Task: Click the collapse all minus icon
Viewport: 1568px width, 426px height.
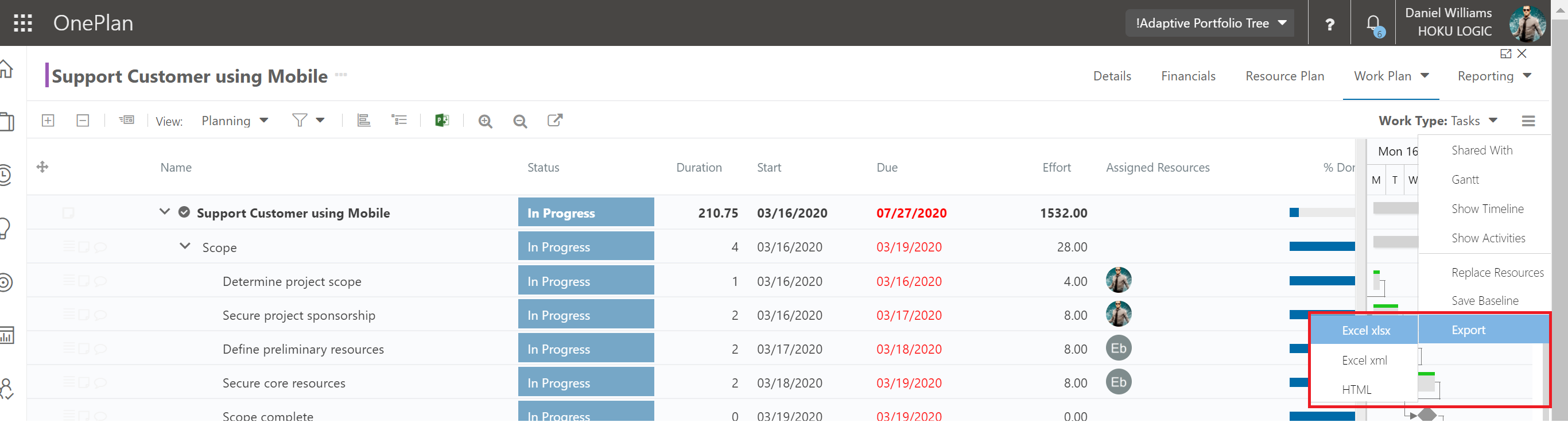Action: pyautogui.click(x=83, y=121)
